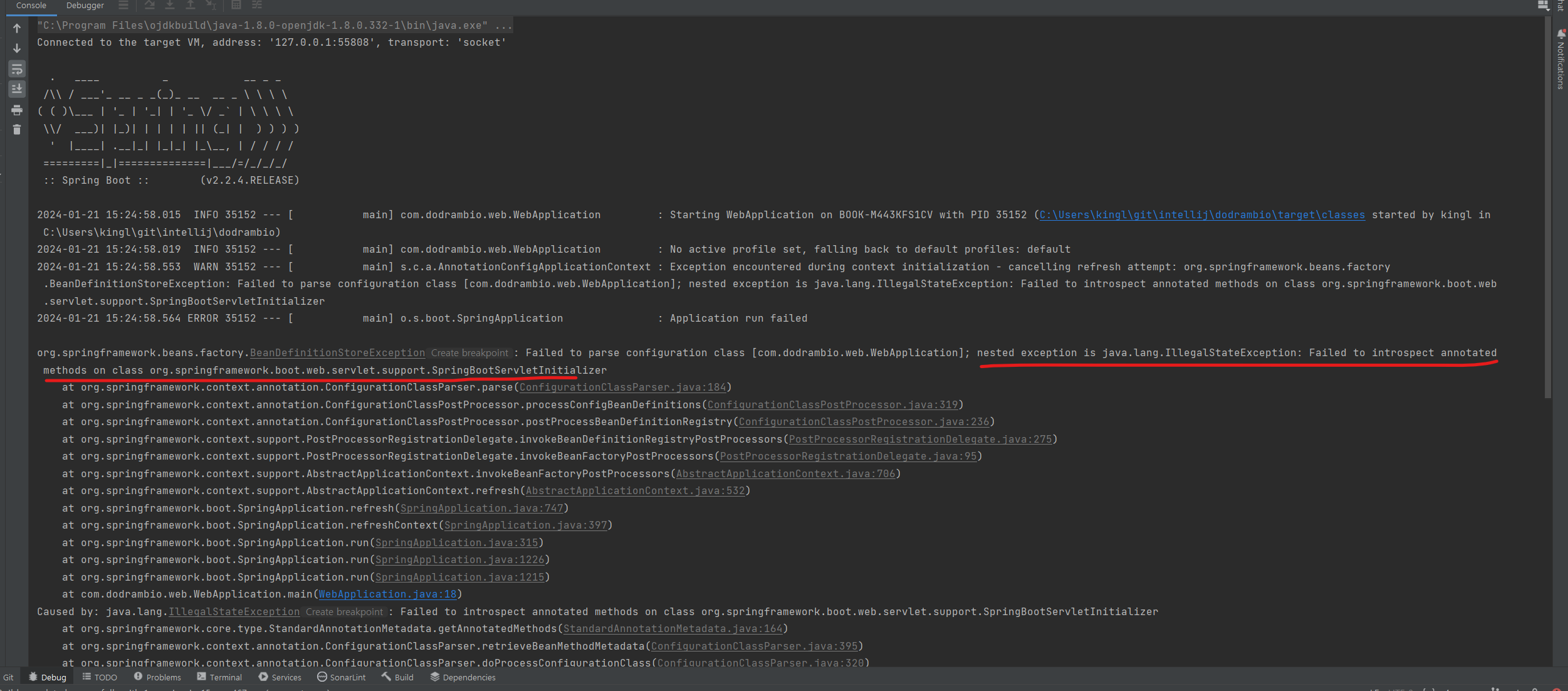Viewport: 1568px width, 691px height.
Task: Toggle Soft-Wrap in the console
Action: click(17, 69)
